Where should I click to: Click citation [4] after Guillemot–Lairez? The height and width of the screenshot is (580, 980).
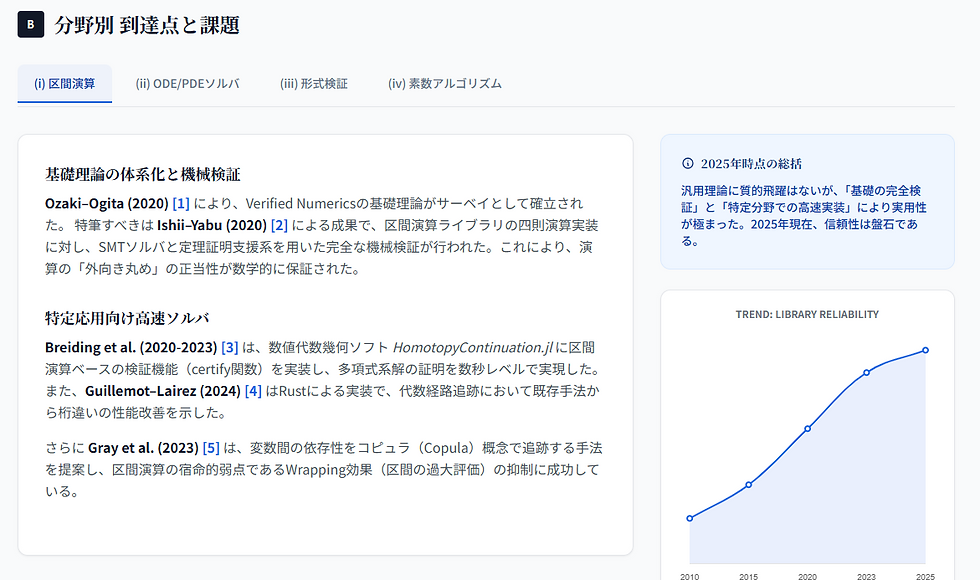coord(252,391)
